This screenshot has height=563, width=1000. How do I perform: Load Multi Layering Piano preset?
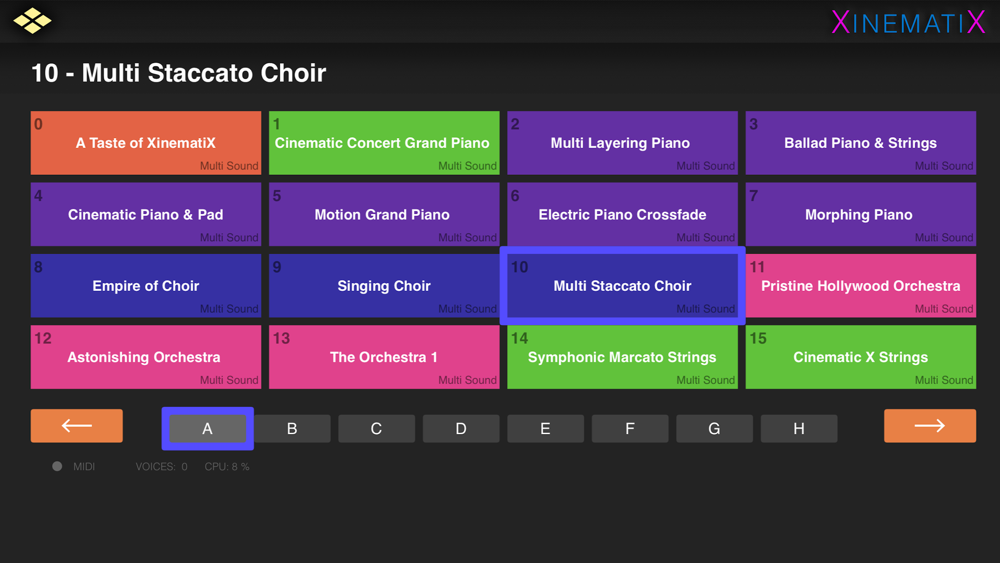point(622,144)
